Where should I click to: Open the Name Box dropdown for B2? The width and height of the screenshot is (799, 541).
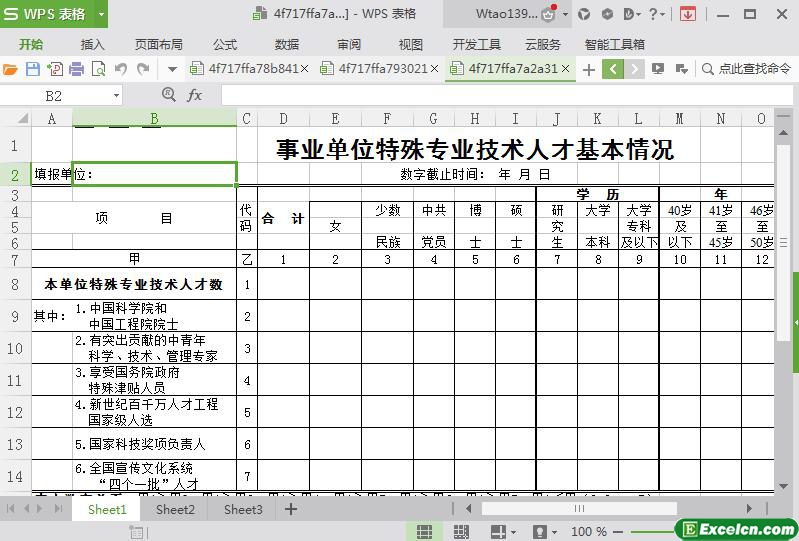(116, 95)
